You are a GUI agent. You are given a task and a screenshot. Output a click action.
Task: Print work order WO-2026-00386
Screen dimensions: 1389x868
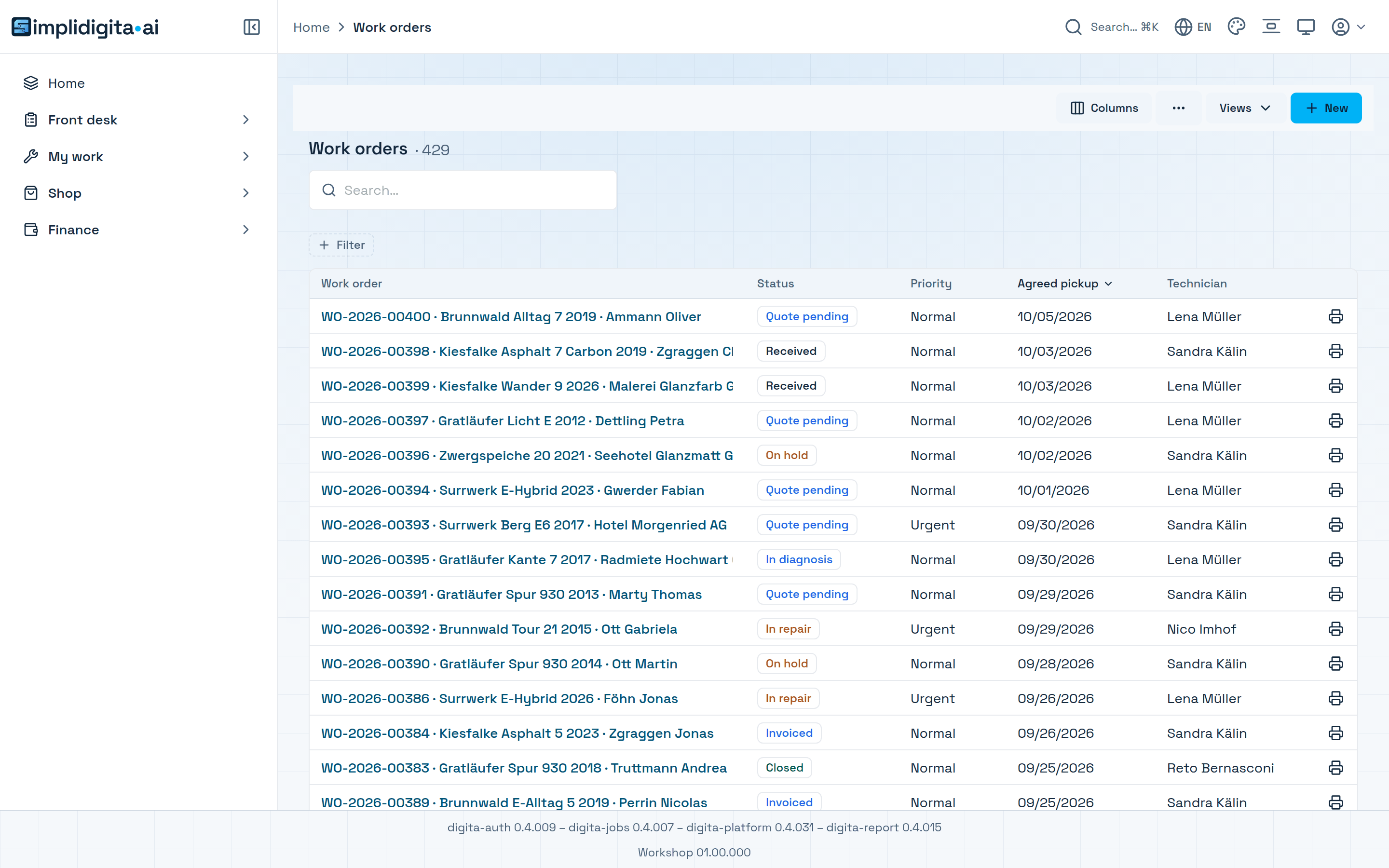point(1335,699)
